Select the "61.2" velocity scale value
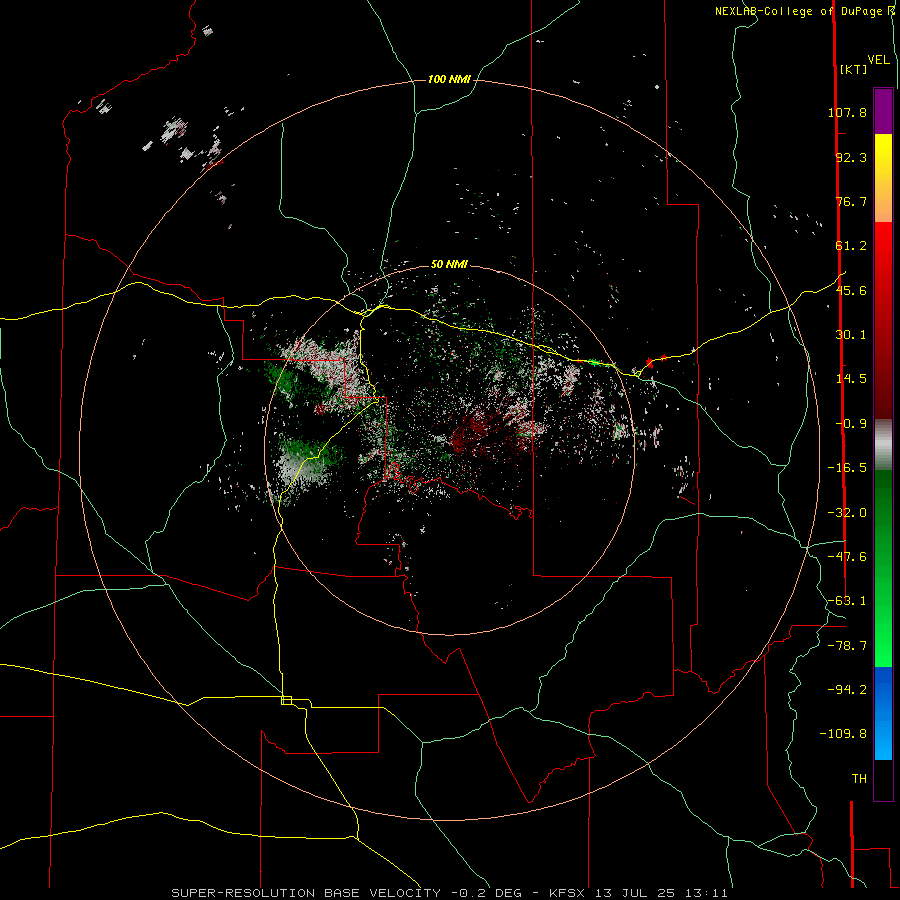Image resolution: width=900 pixels, height=900 pixels. point(851,246)
